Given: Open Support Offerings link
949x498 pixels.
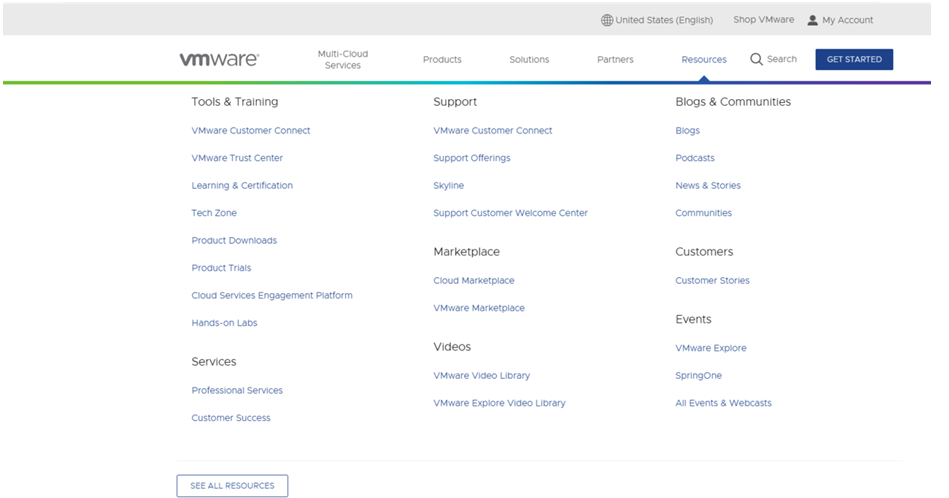Looking at the screenshot, I should pyautogui.click(x=471, y=158).
